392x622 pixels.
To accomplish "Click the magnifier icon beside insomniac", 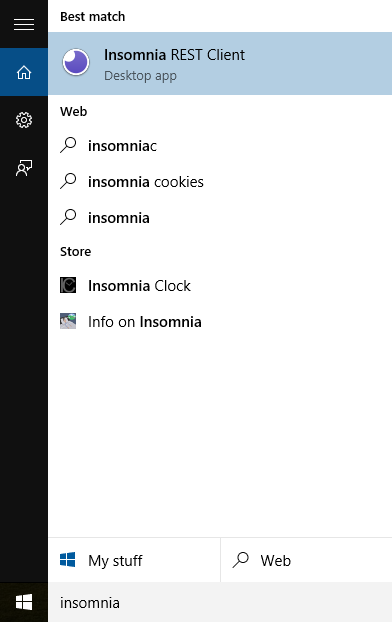I will (68, 145).
